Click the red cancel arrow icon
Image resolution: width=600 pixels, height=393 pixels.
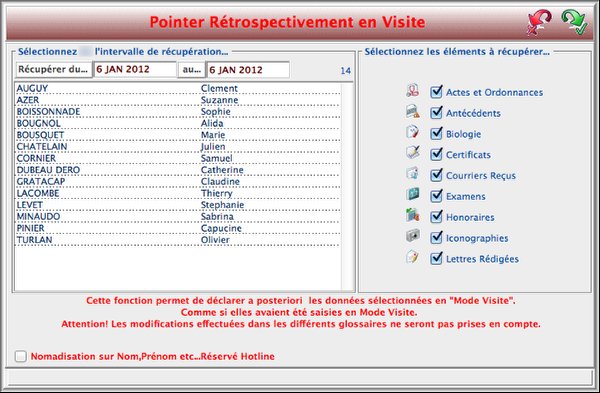pyautogui.click(x=539, y=23)
